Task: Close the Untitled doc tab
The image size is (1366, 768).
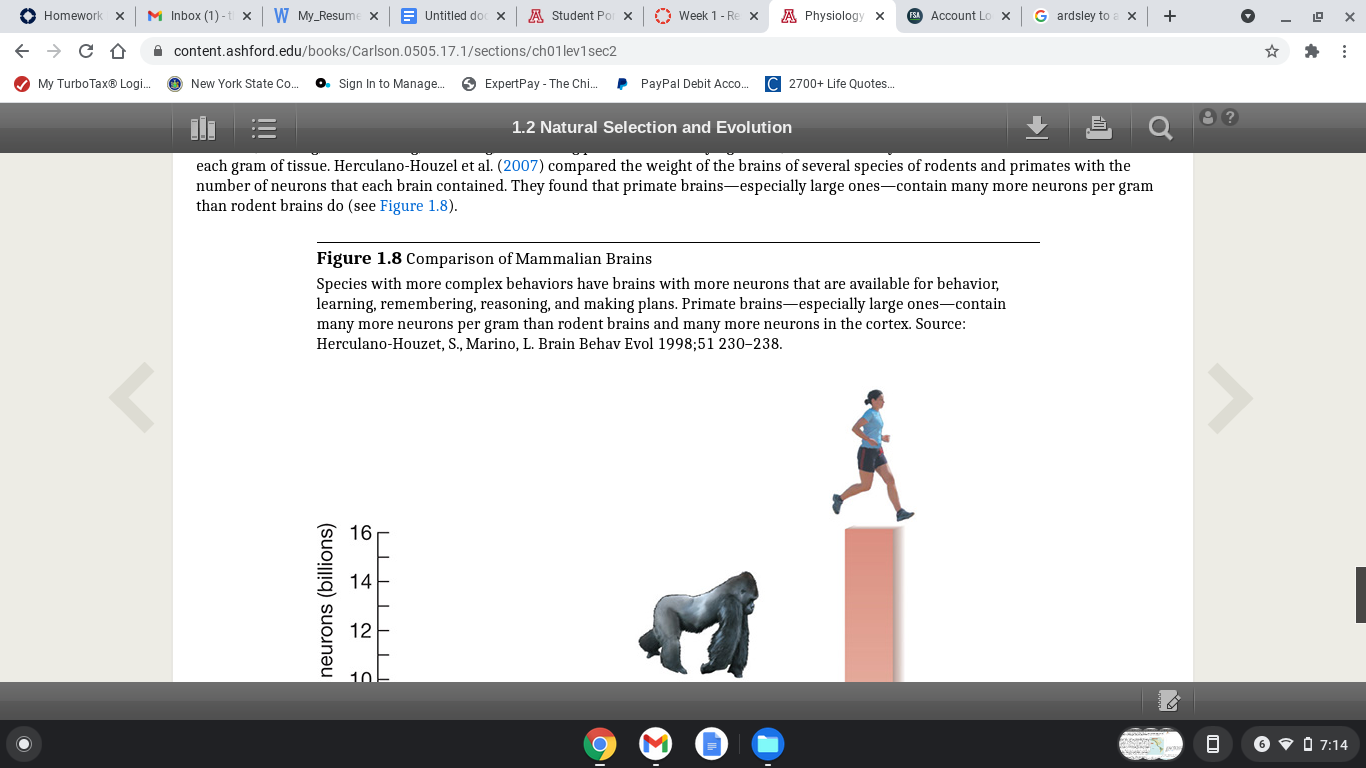Action: (500, 16)
